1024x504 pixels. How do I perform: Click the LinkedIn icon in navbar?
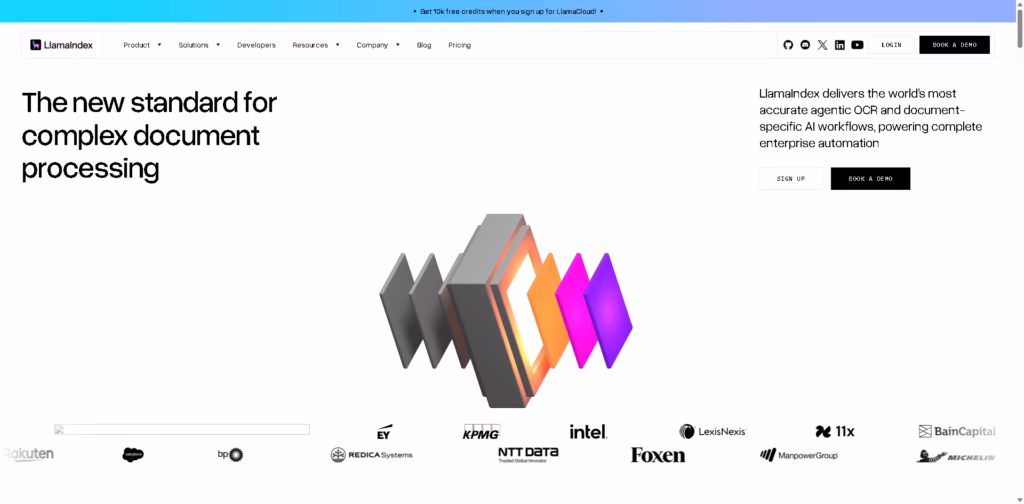click(840, 45)
